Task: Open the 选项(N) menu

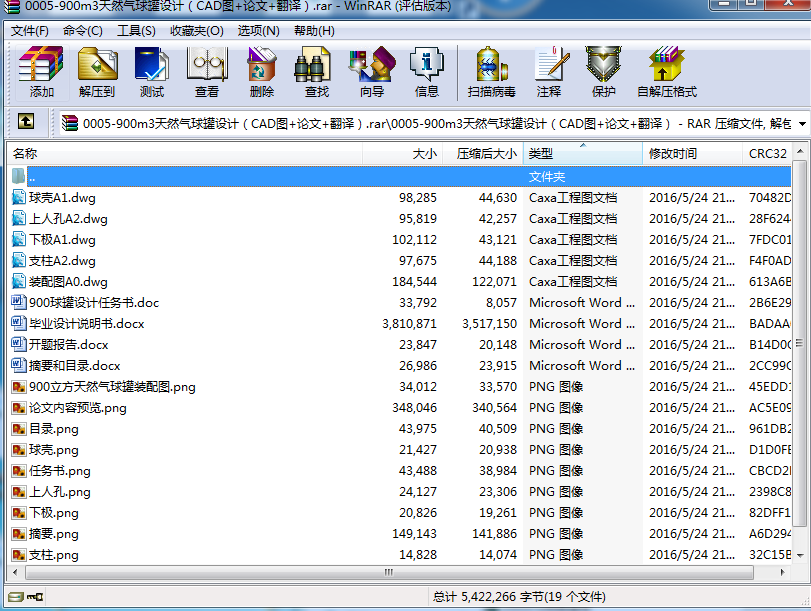Action: point(259,31)
